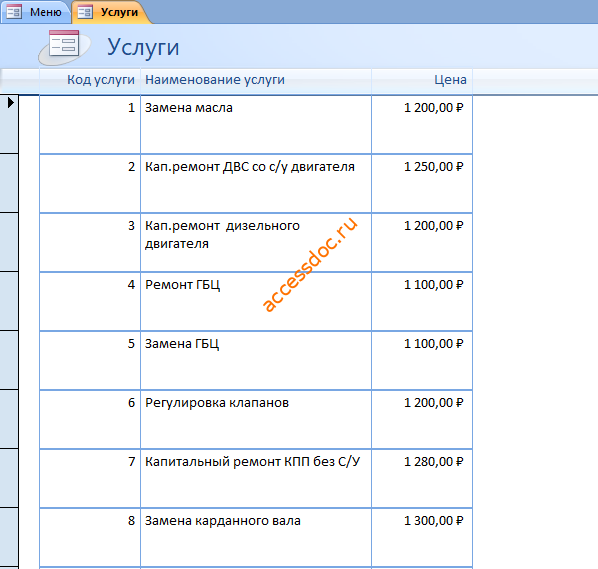
Task: Click the Капитальный ремонт КПП без С/У field
Action: [256, 479]
